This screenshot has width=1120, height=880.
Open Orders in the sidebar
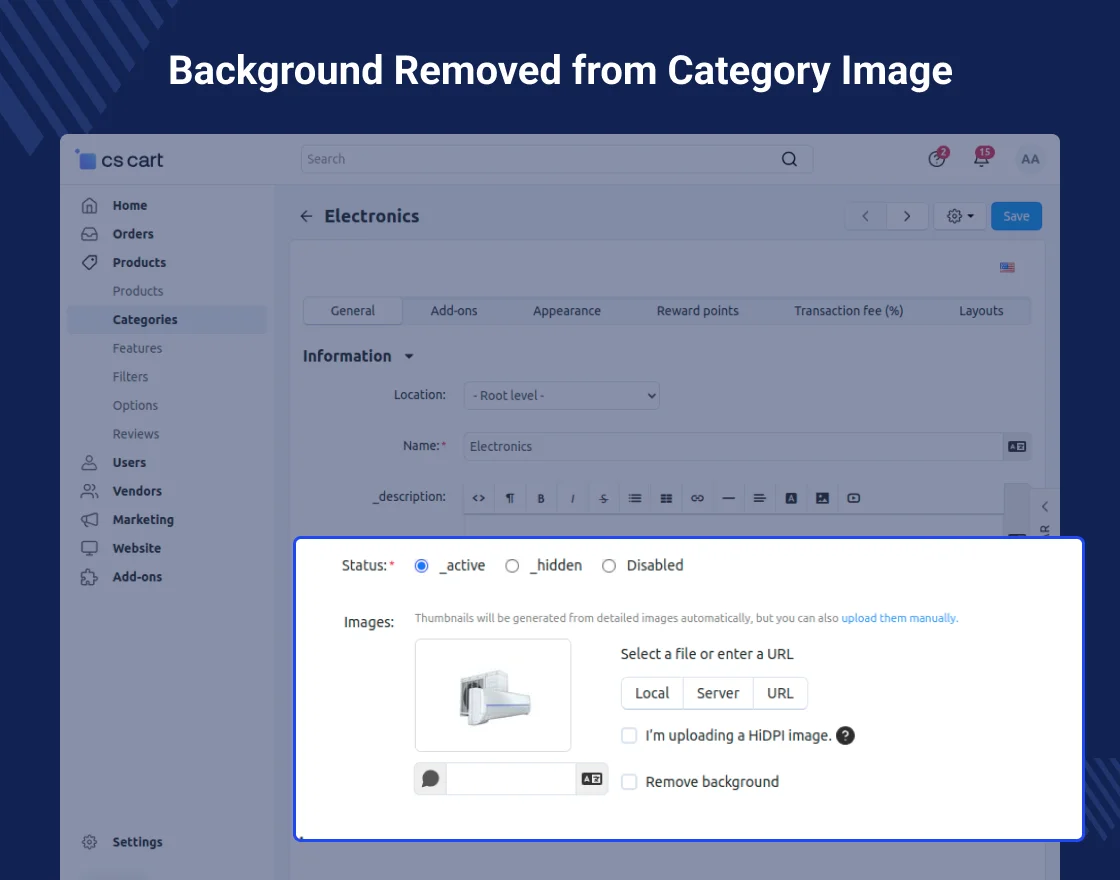(x=133, y=234)
